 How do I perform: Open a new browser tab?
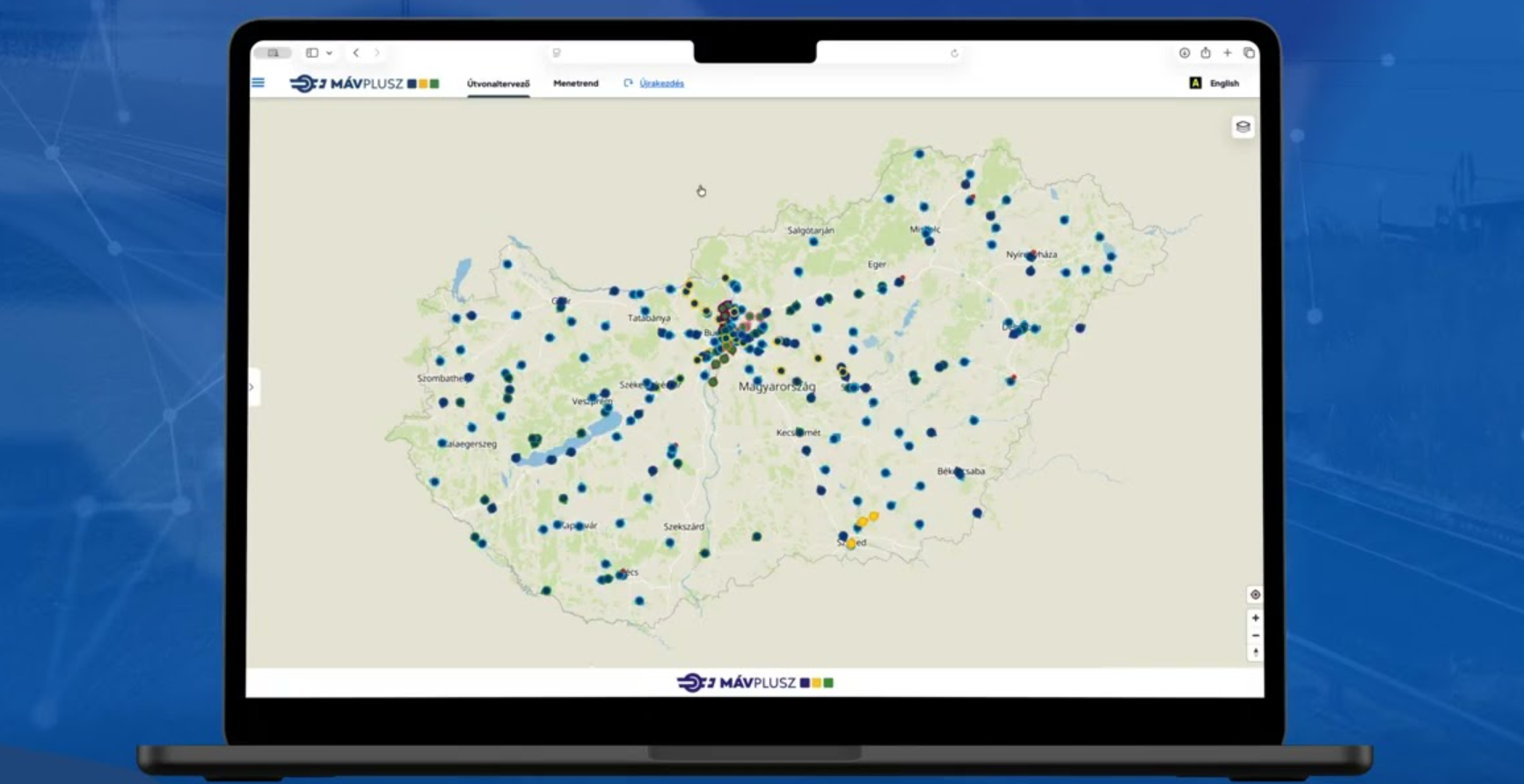(x=1228, y=53)
